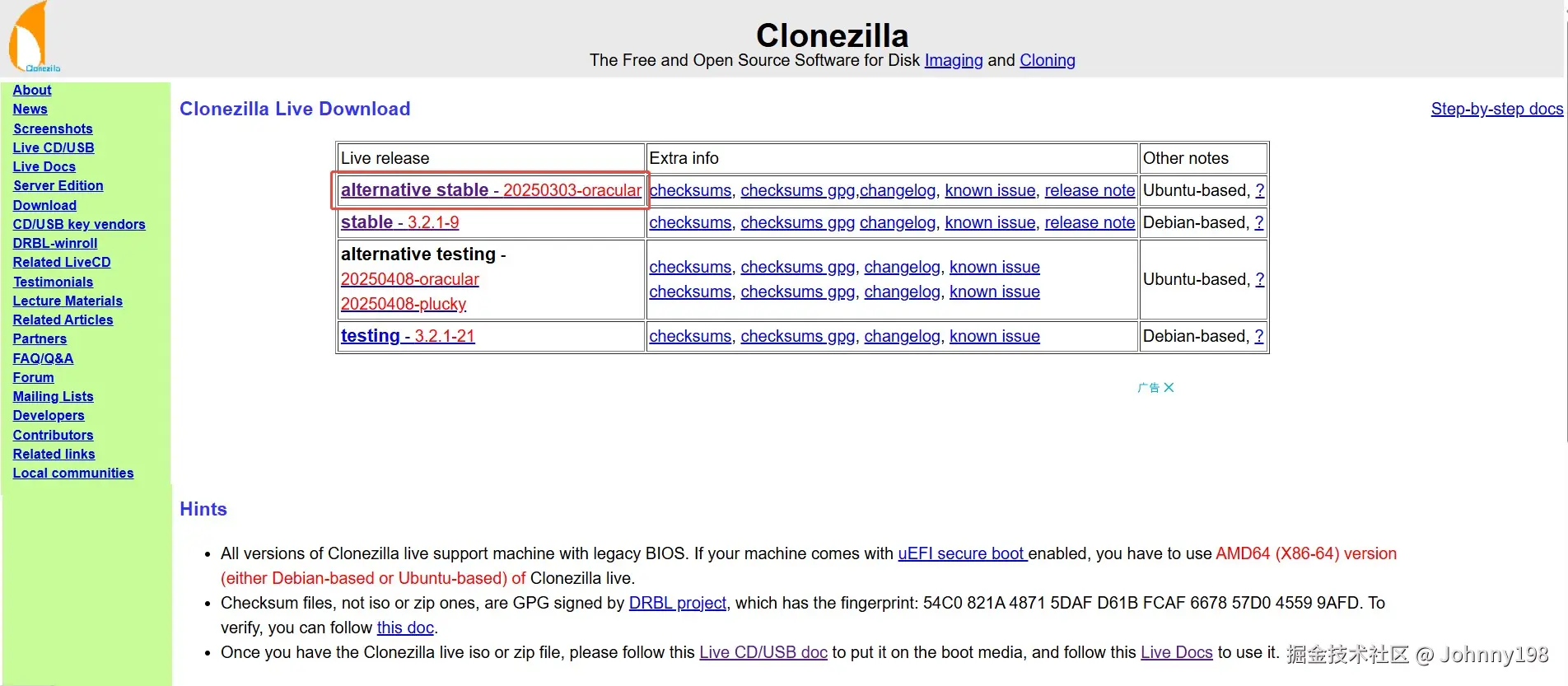Open the Forum sidebar link
This screenshot has height=686, width=1568.
tap(34, 377)
